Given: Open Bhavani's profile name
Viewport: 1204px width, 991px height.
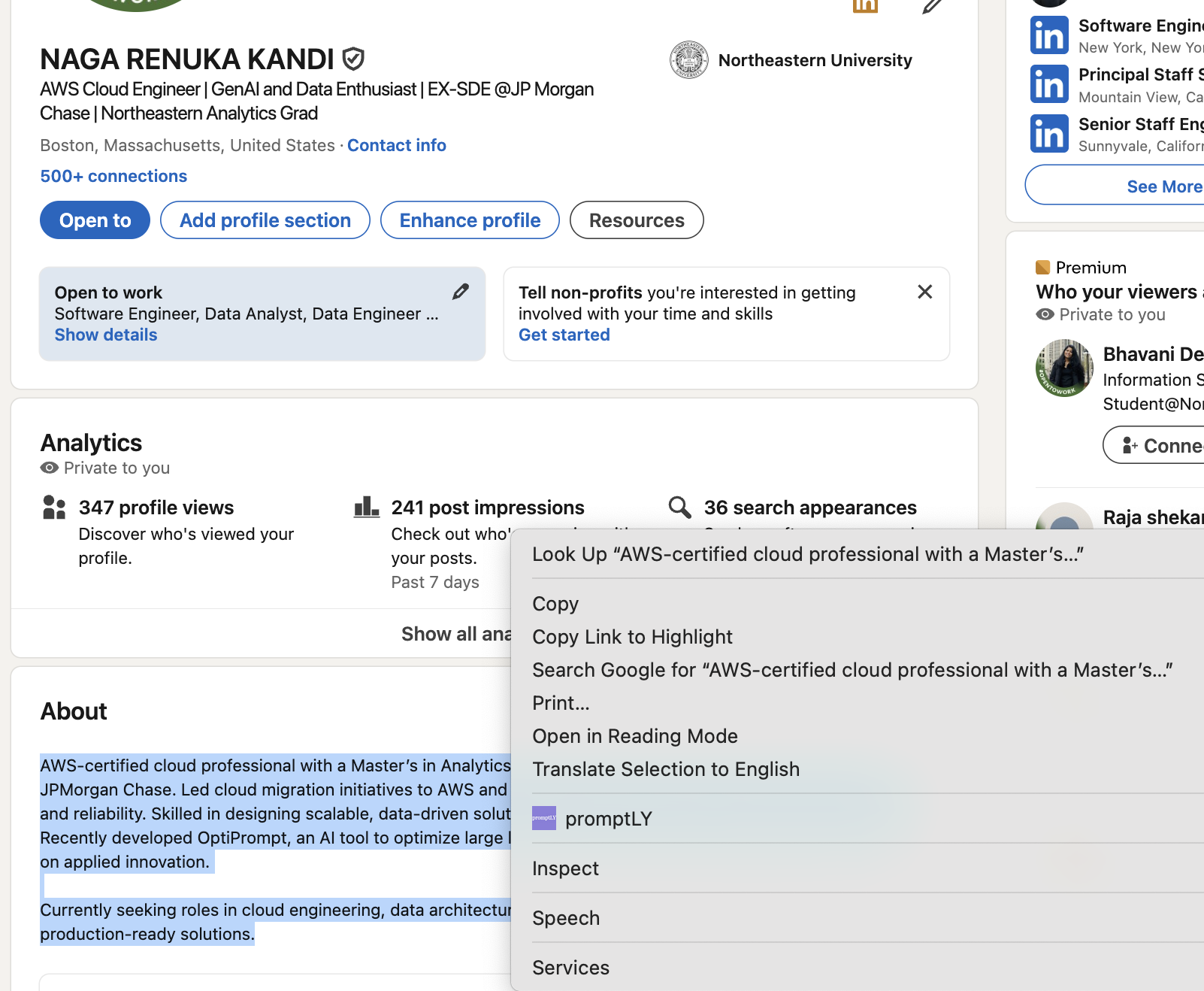Looking at the screenshot, I should (x=1153, y=354).
